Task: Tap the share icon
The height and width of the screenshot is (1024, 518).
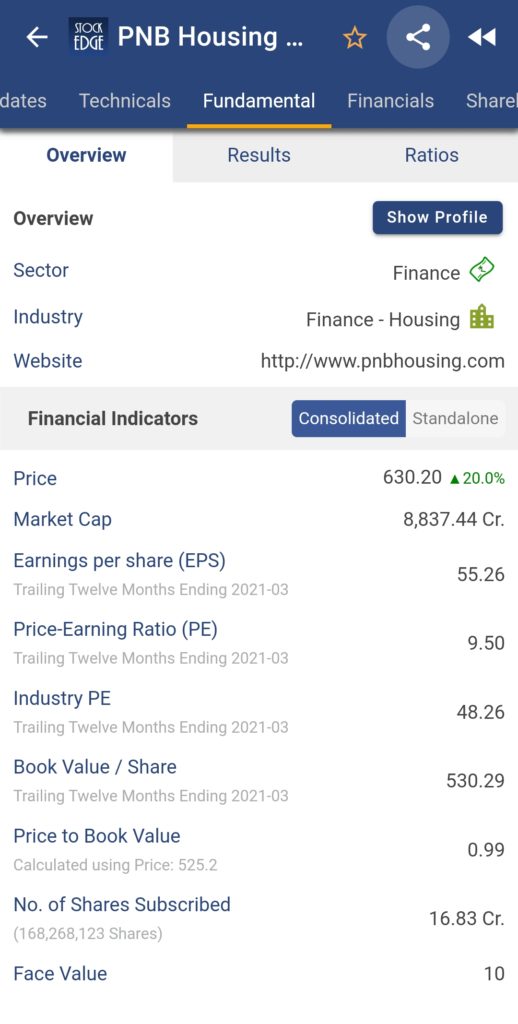Action: tap(418, 37)
